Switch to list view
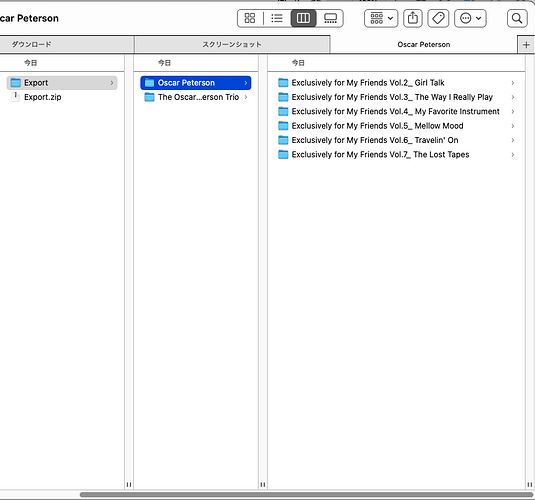The image size is (535, 500). click(x=277, y=18)
